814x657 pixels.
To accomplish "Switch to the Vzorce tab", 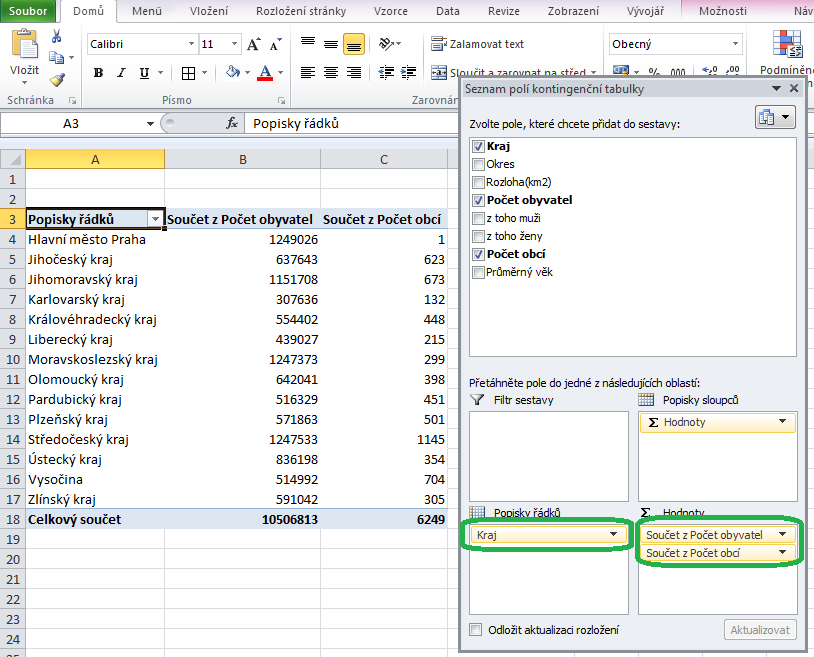I will [x=390, y=11].
